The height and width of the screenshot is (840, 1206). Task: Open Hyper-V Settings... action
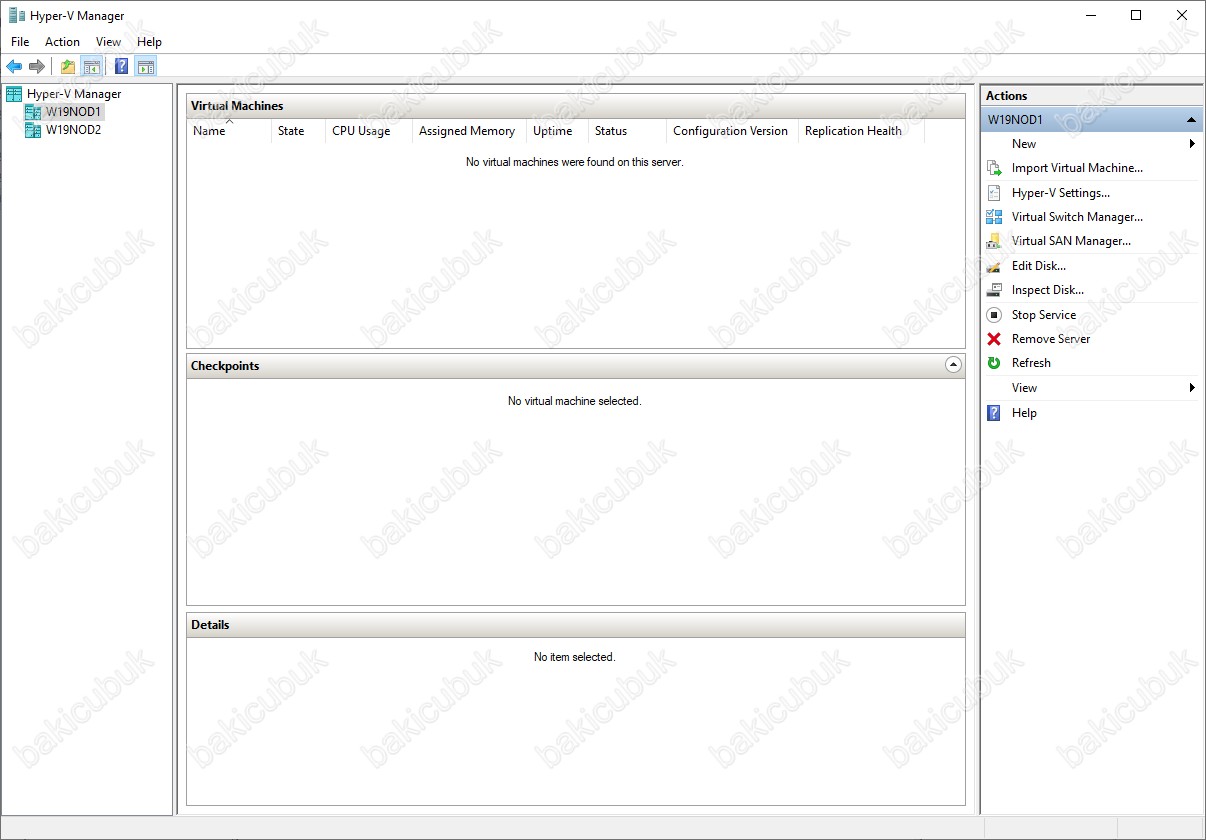coord(1061,193)
